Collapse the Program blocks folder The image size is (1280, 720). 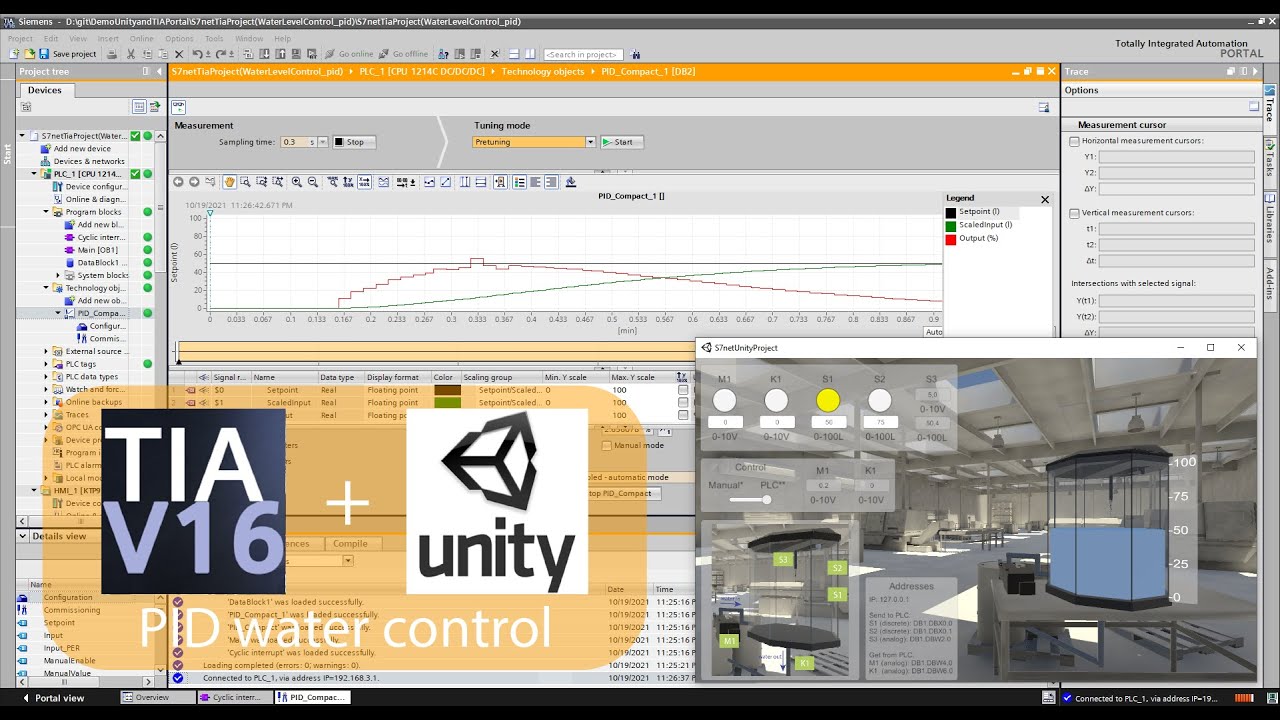(46, 212)
